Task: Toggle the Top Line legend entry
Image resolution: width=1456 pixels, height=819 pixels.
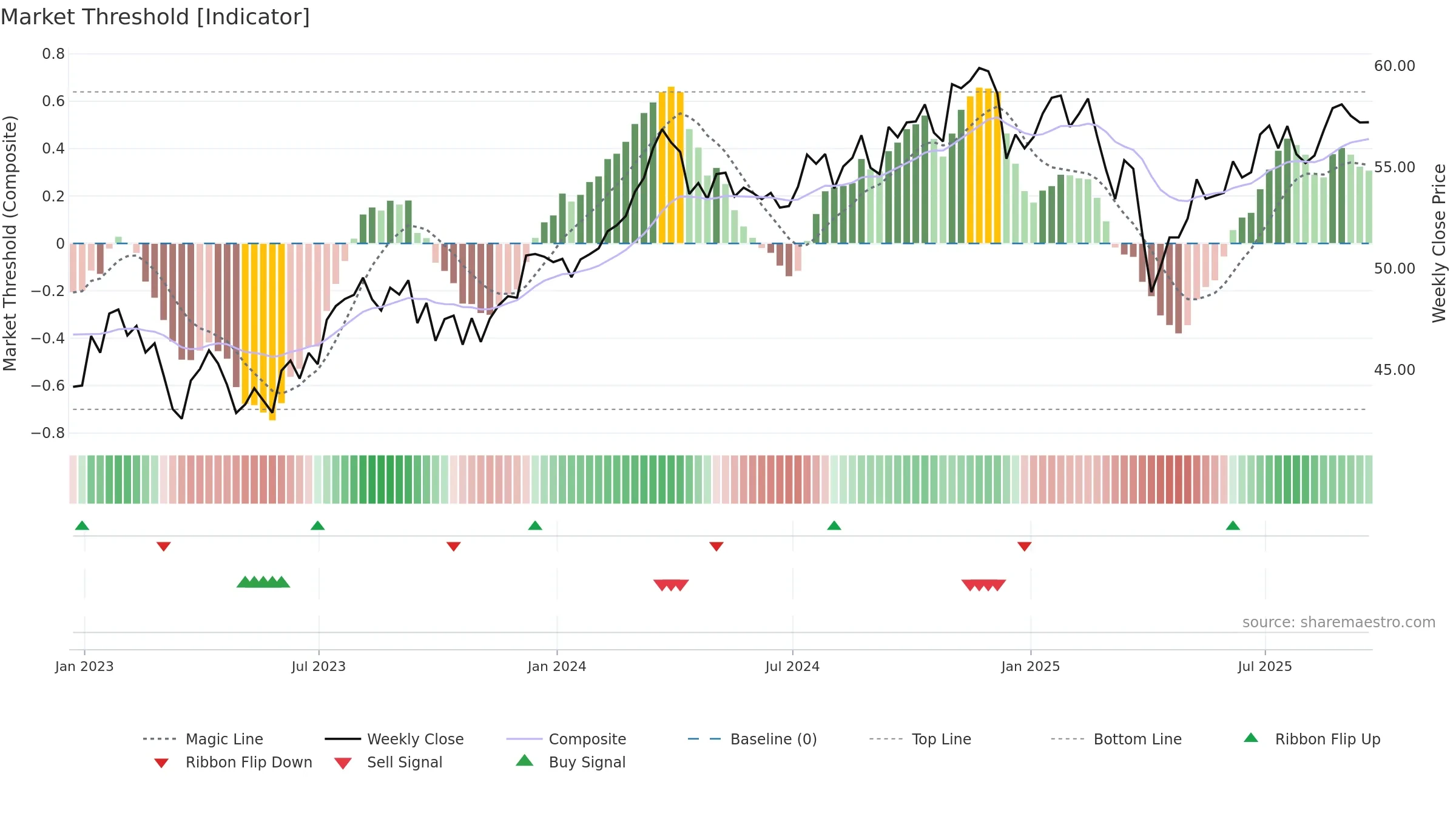Action: click(920, 739)
